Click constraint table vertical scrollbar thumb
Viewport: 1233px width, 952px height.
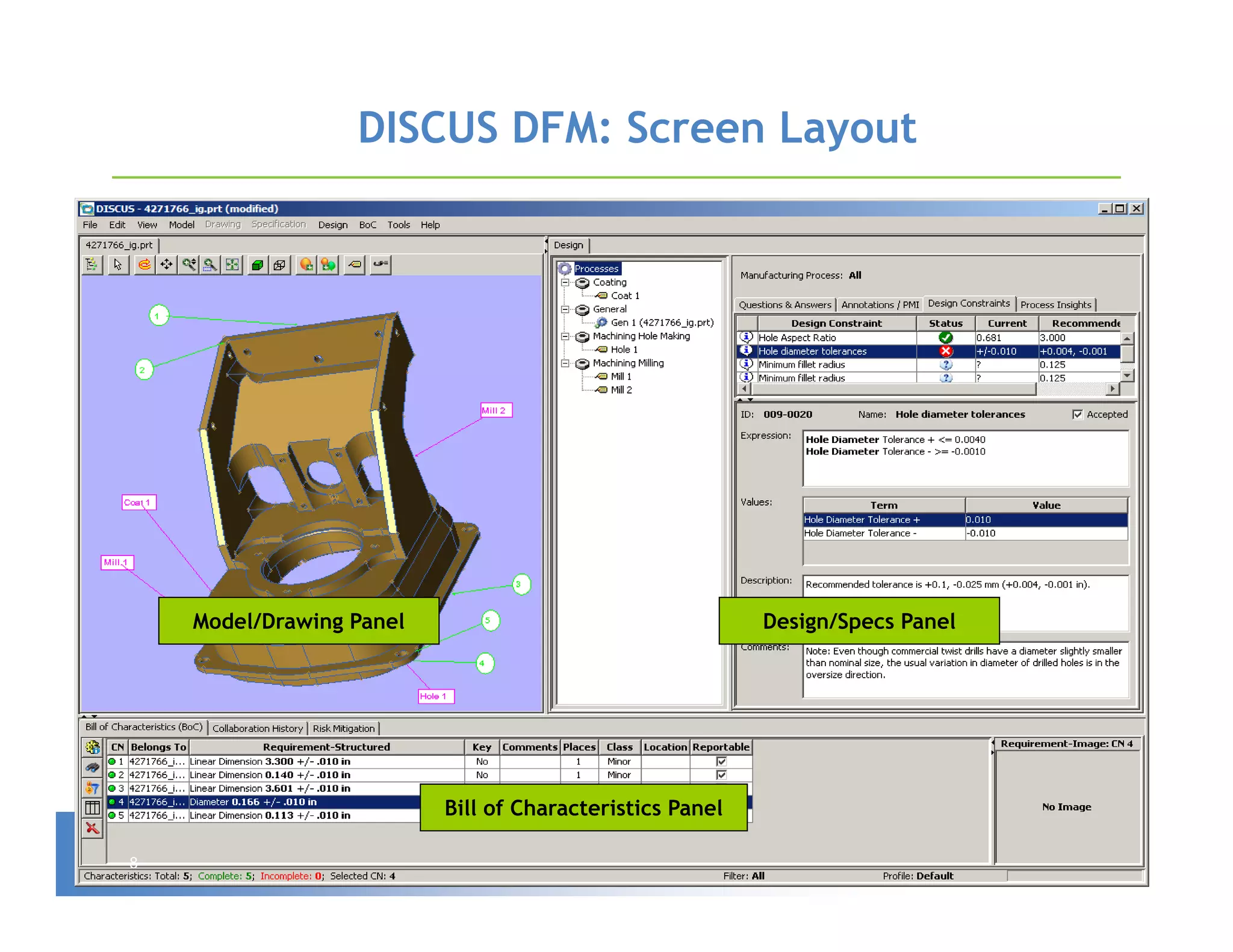click(x=1128, y=353)
